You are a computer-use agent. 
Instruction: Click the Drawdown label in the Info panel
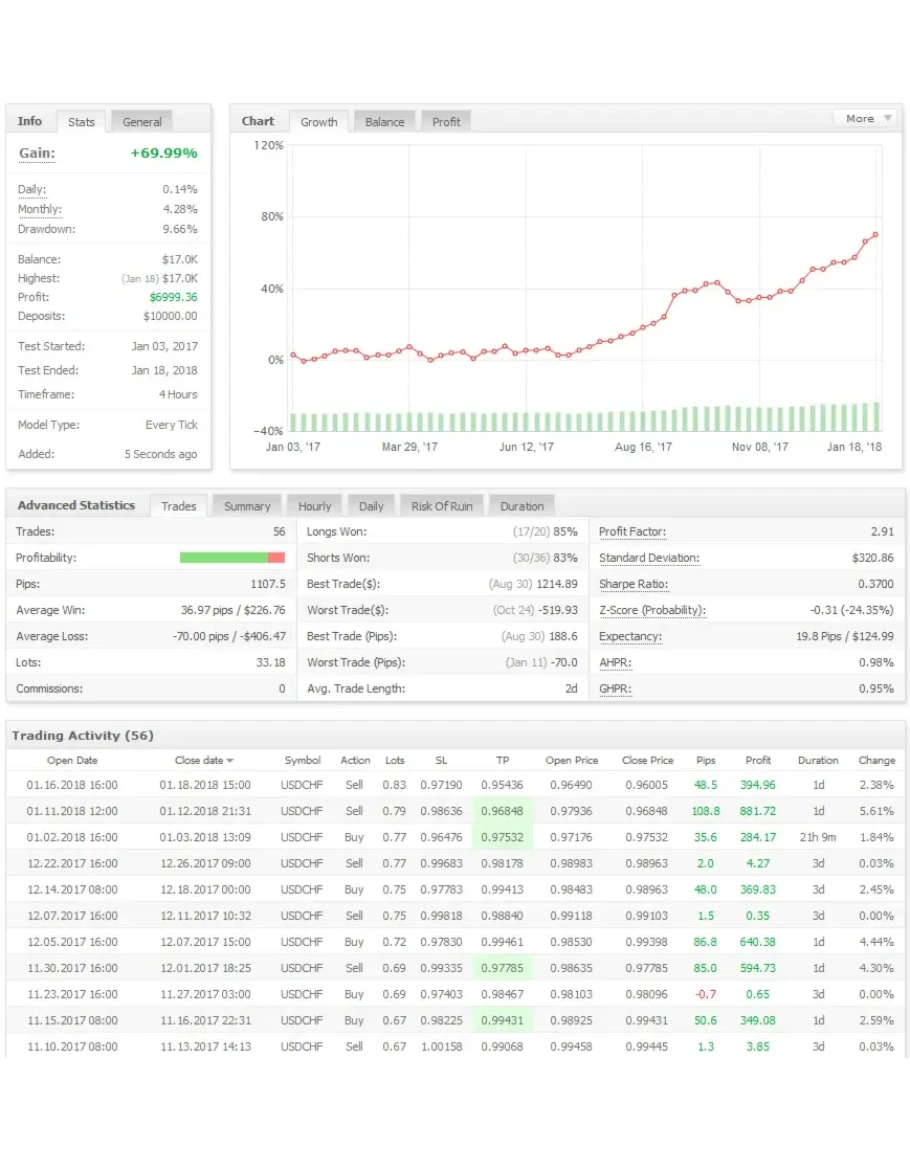pyautogui.click(x=46, y=229)
